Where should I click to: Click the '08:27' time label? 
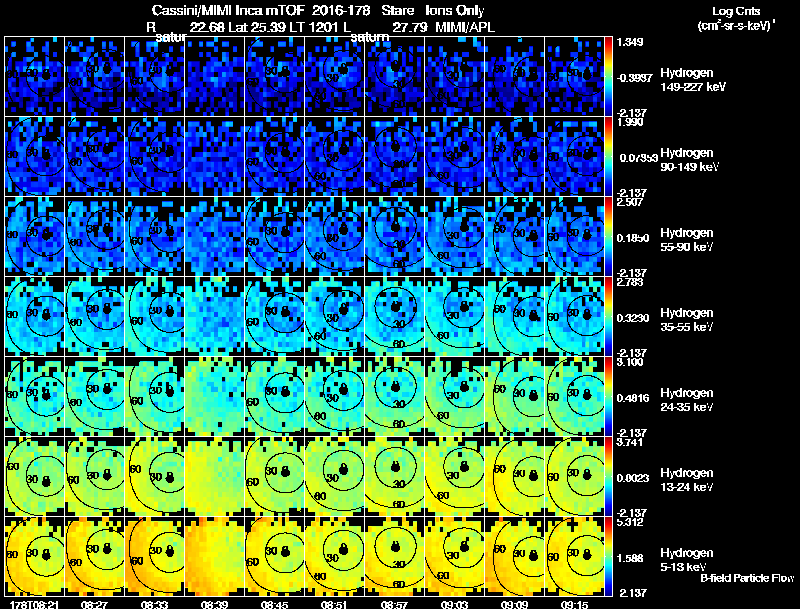point(95,604)
